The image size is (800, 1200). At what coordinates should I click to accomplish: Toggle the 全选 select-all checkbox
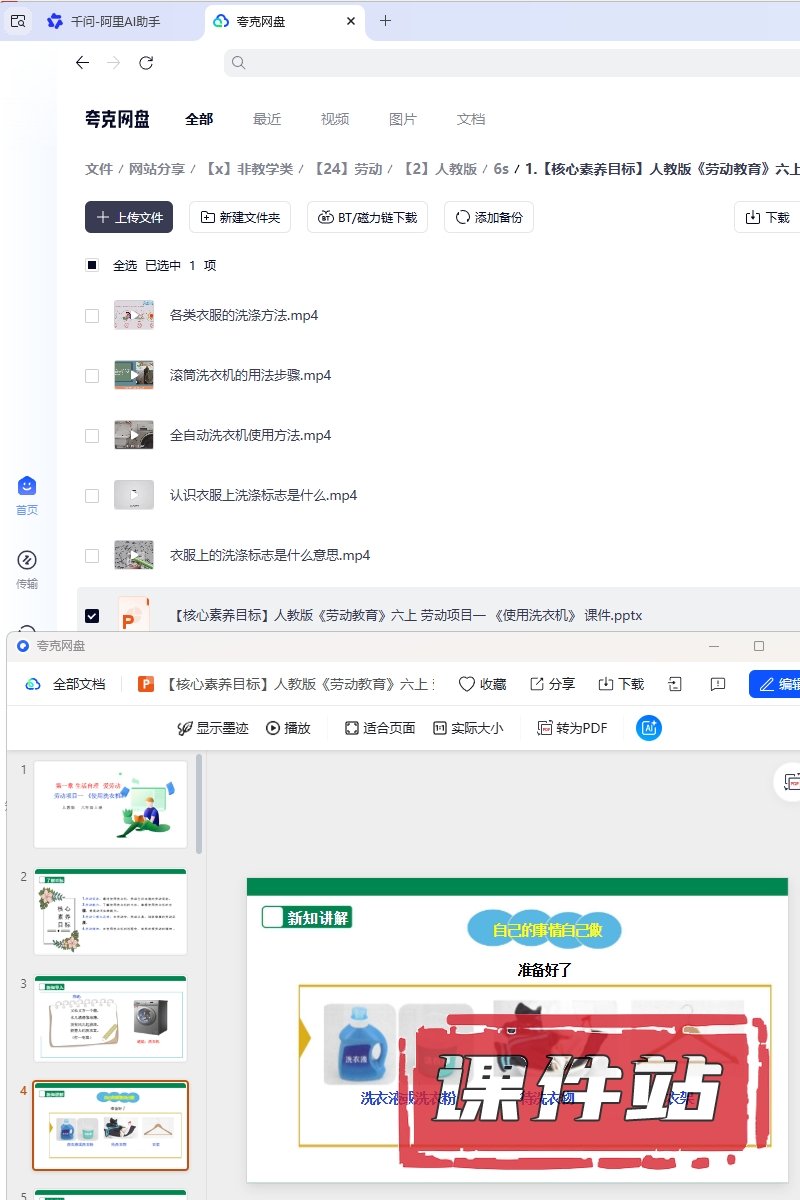92,265
